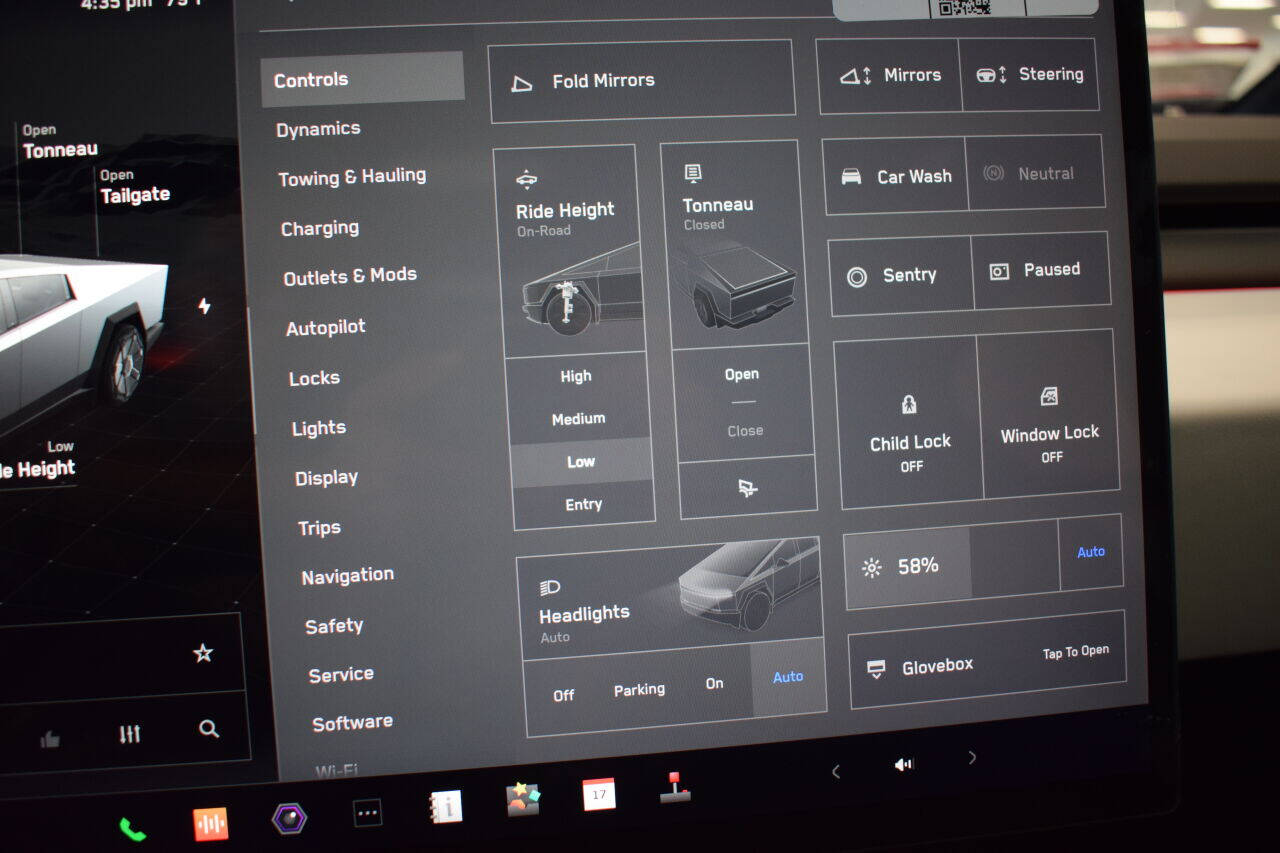
Task: Open Steering adjustment
Action: pos(1029,74)
